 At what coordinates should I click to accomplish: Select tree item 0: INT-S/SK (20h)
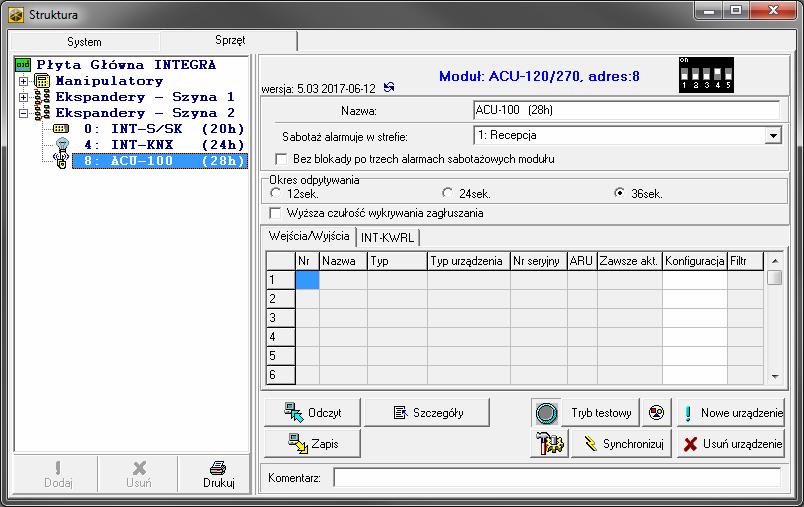tap(164, 129)
